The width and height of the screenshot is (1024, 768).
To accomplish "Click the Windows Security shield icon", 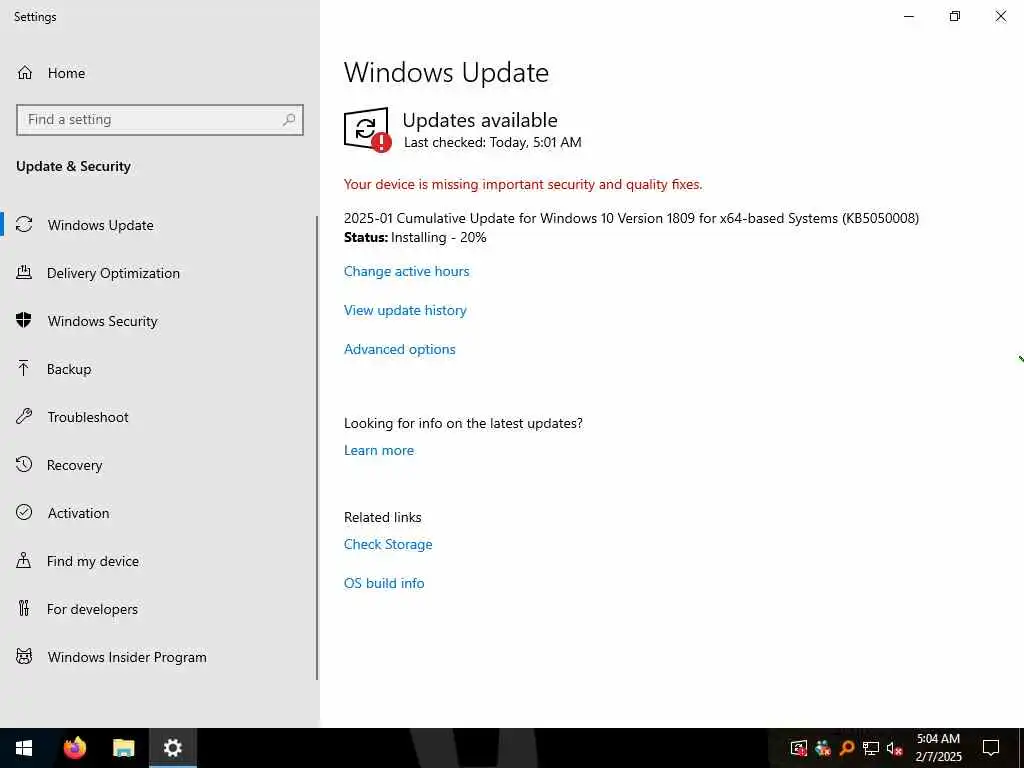I will tap(24, 320).
